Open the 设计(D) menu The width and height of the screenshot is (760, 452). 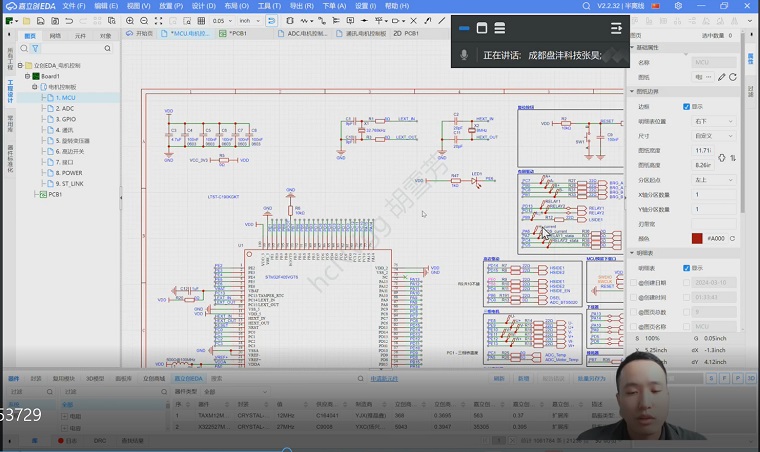point(204,6)
